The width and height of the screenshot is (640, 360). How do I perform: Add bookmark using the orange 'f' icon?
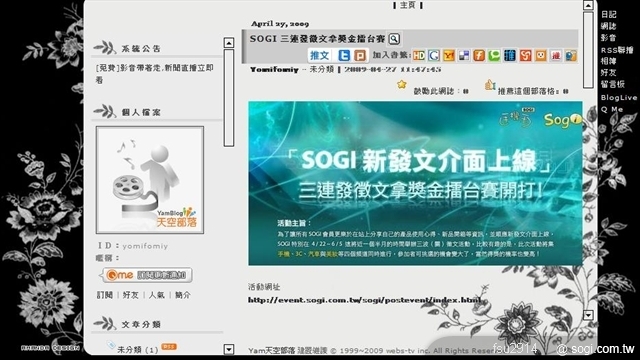click(x=479, y=55)
